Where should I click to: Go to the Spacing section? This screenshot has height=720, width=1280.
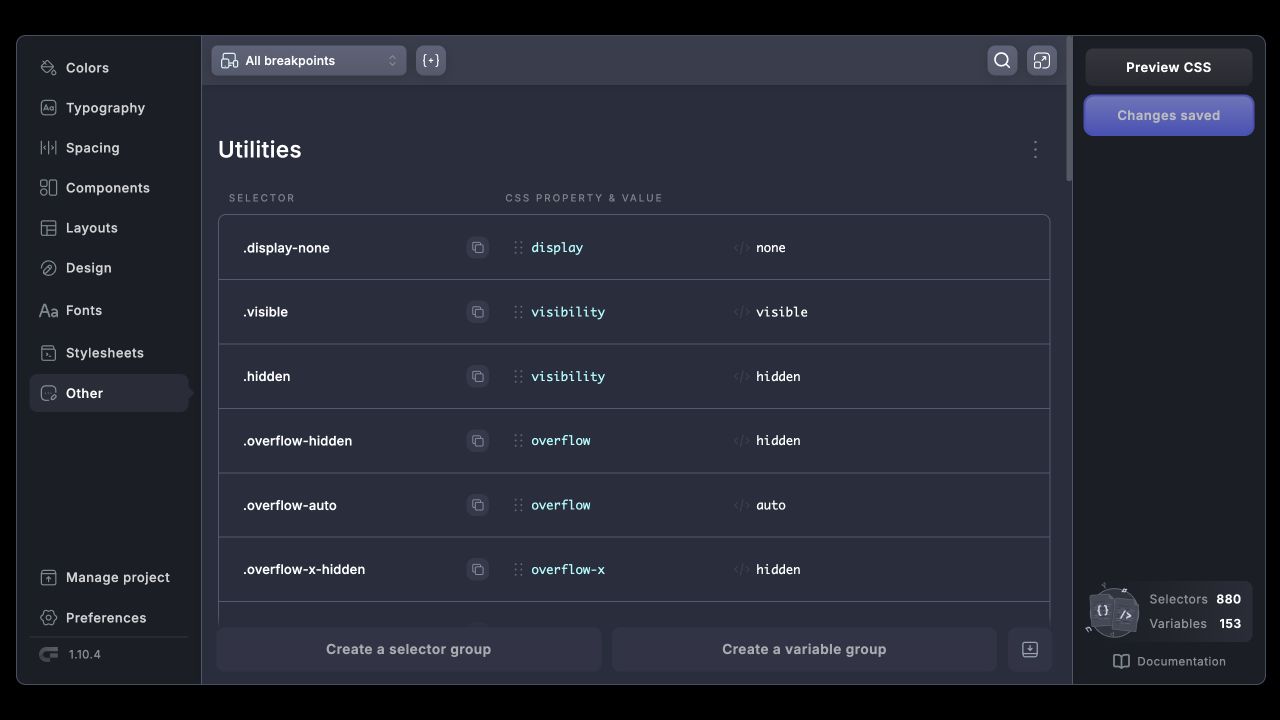108,148
